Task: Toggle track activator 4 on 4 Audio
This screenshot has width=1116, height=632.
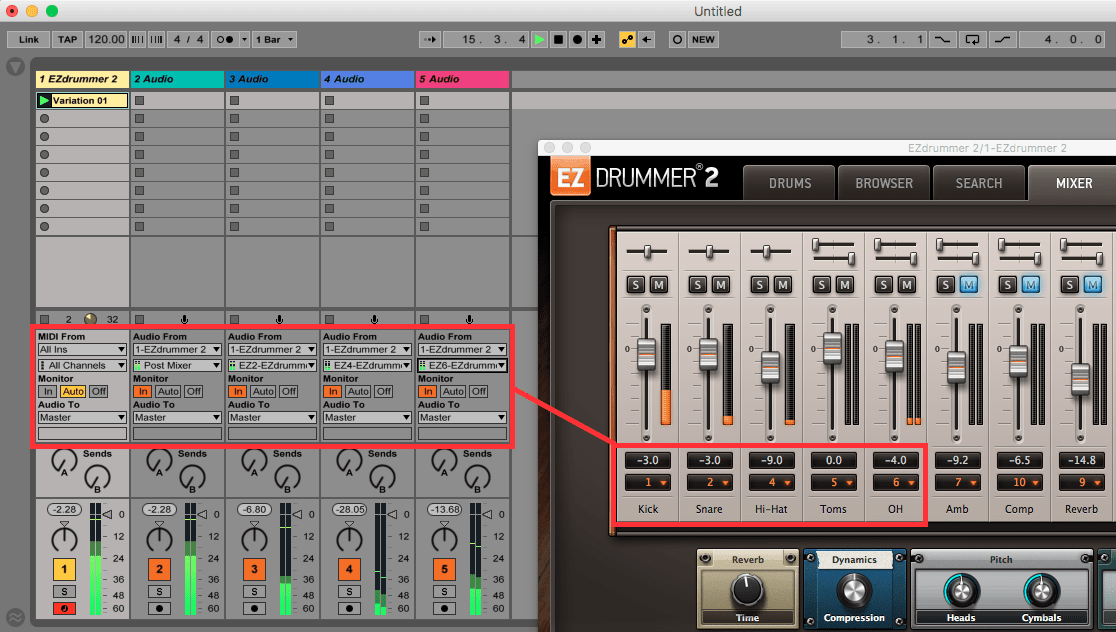Action: pyautogui.click(x=349, y=569)
